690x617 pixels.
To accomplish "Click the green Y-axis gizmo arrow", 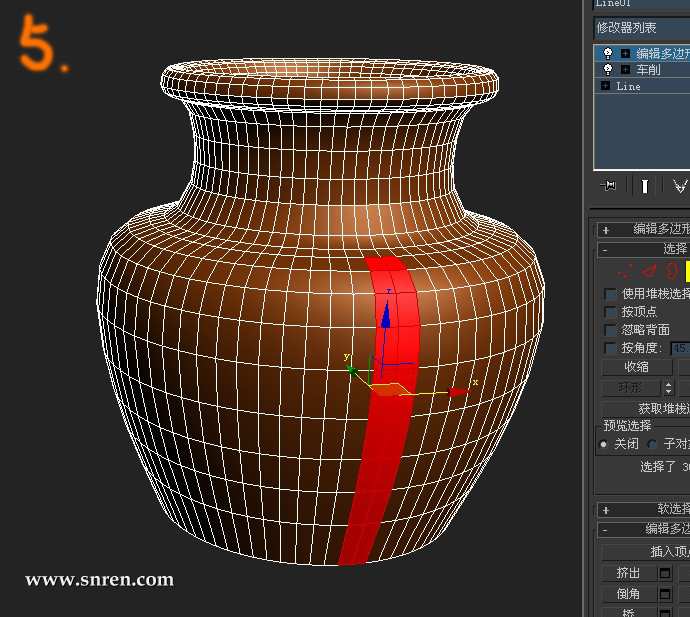I will point(352,371).
